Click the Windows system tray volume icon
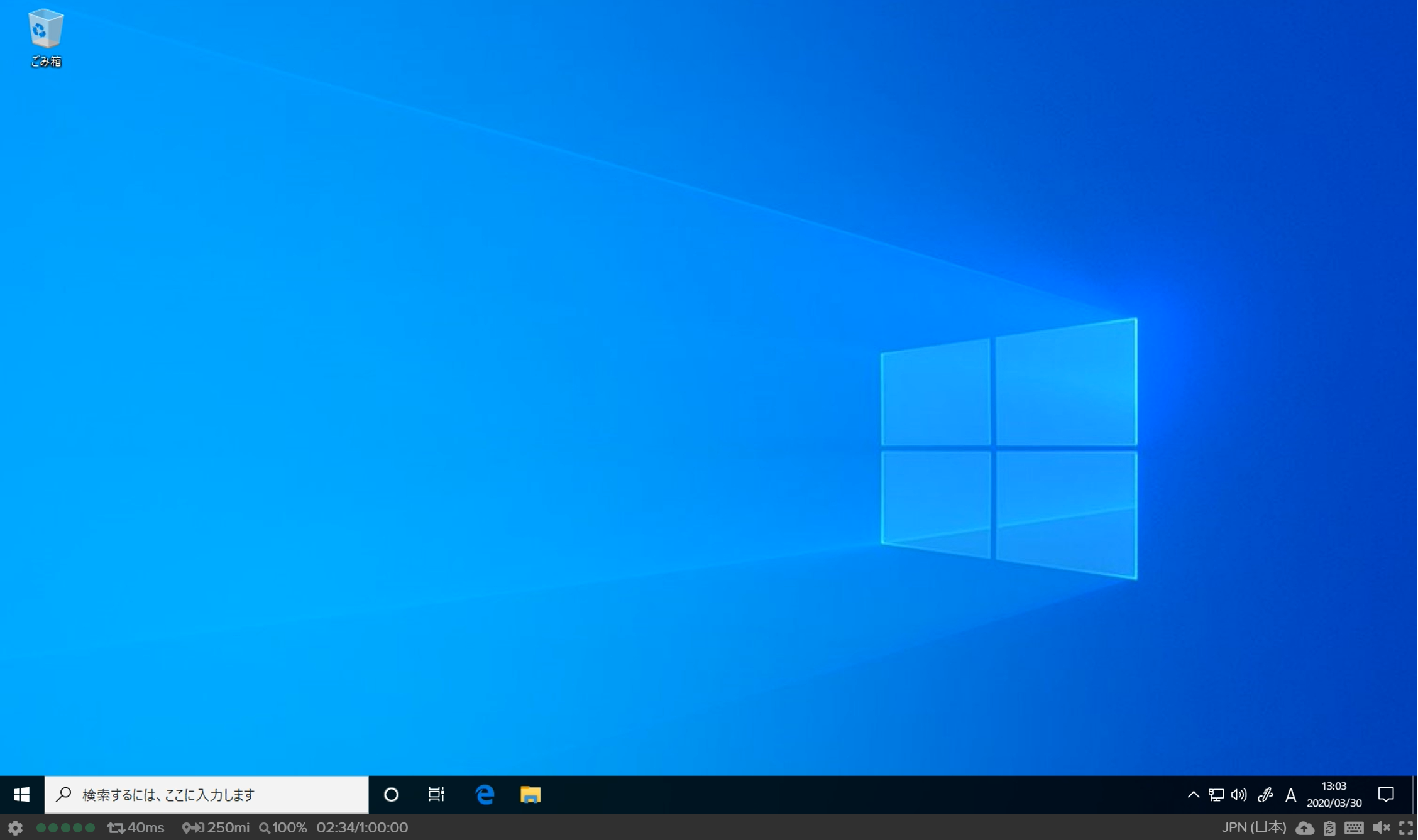The image size is (1418, 840). click(1239, 795)
